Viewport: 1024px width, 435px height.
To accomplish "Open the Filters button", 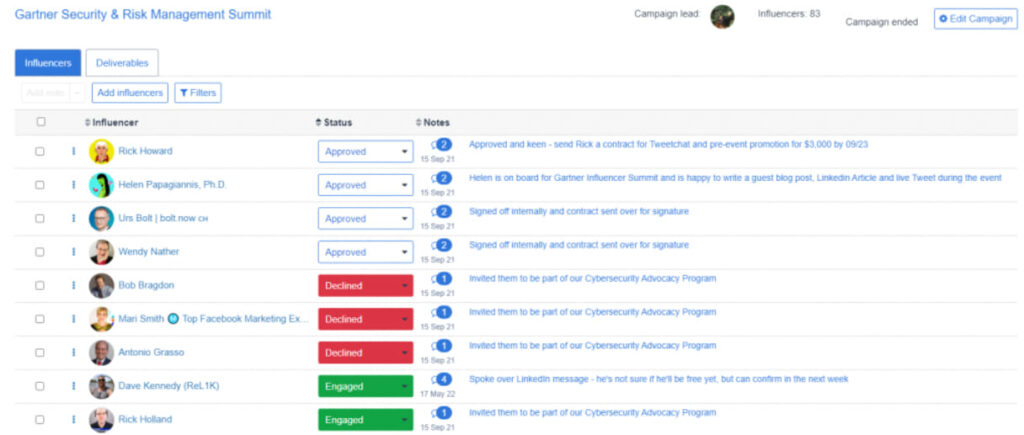I will [x=198, y=93].
